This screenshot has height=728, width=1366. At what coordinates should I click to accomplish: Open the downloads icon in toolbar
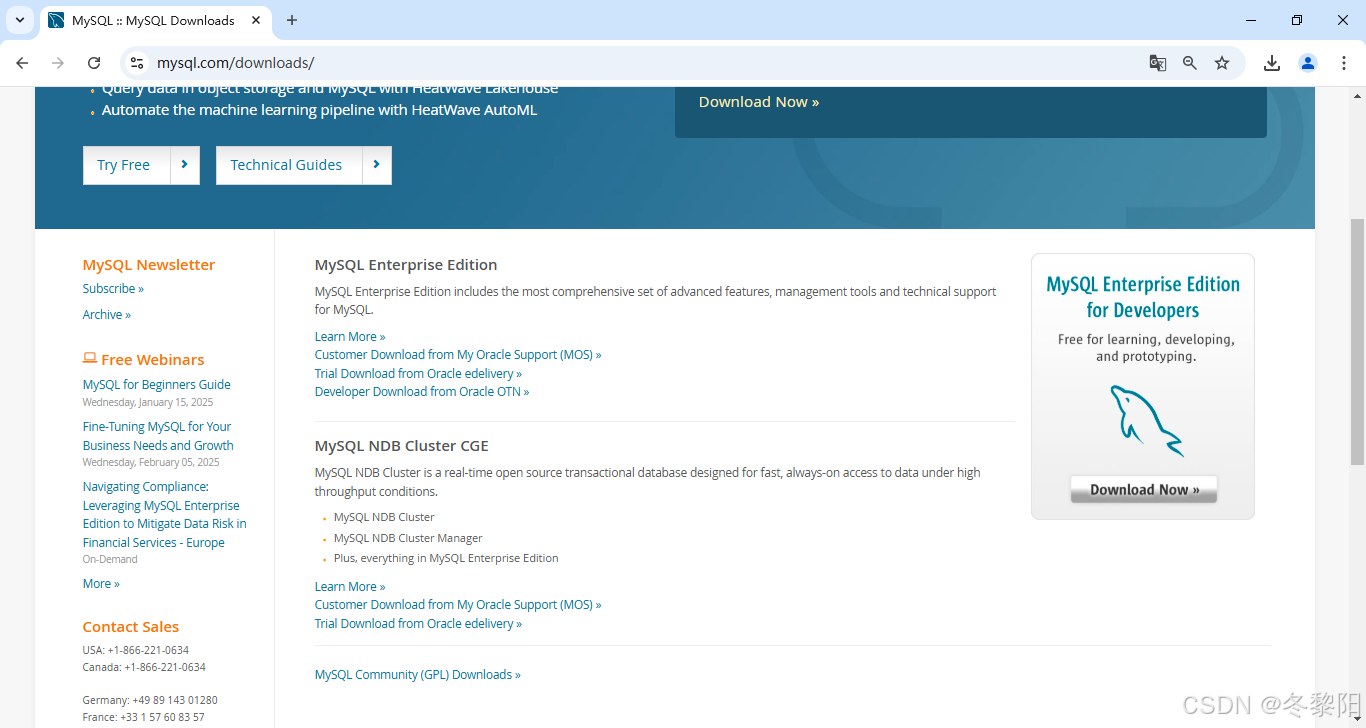click(1272, 63)
